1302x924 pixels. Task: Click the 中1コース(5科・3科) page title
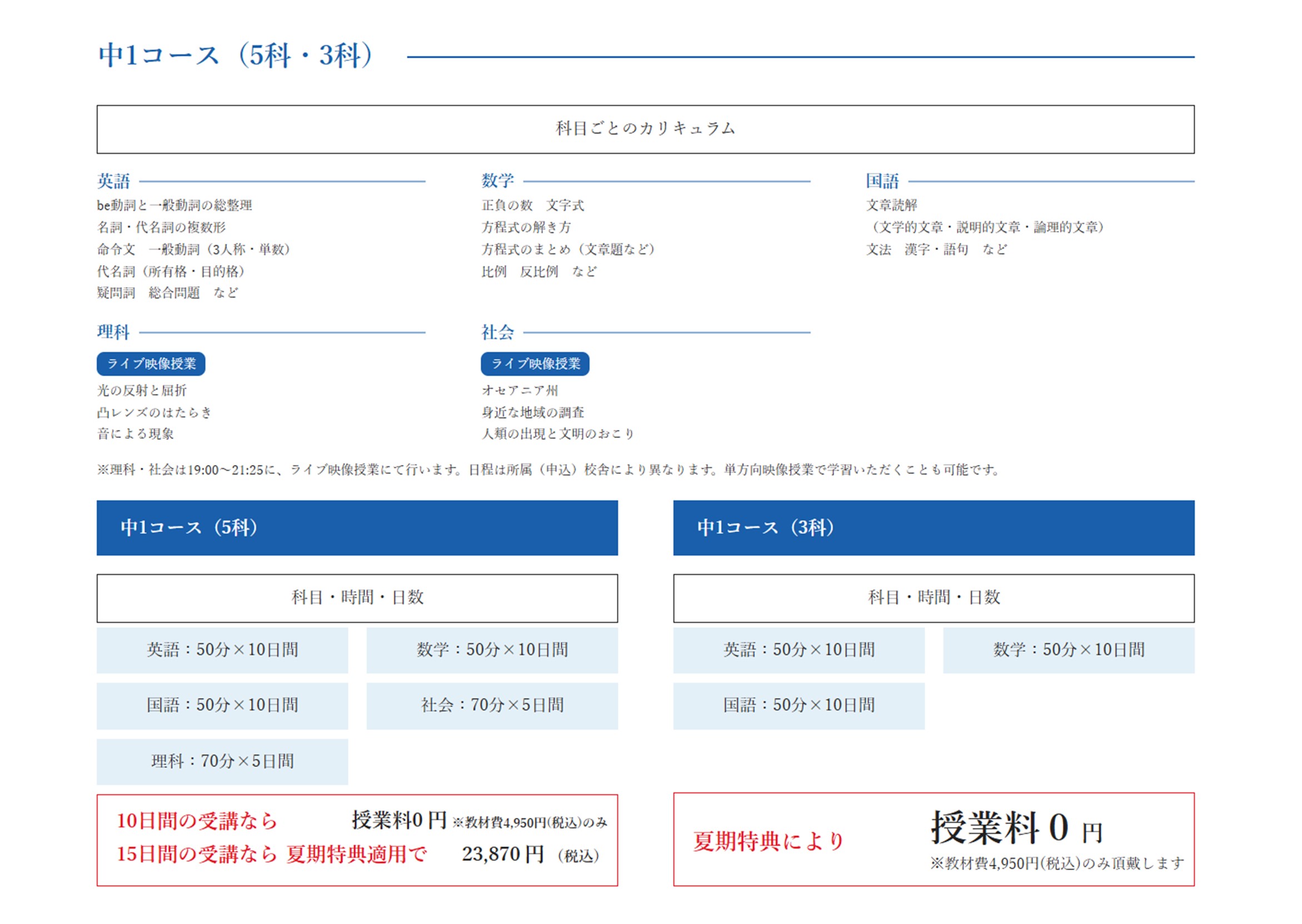click(x=236, y=56)
